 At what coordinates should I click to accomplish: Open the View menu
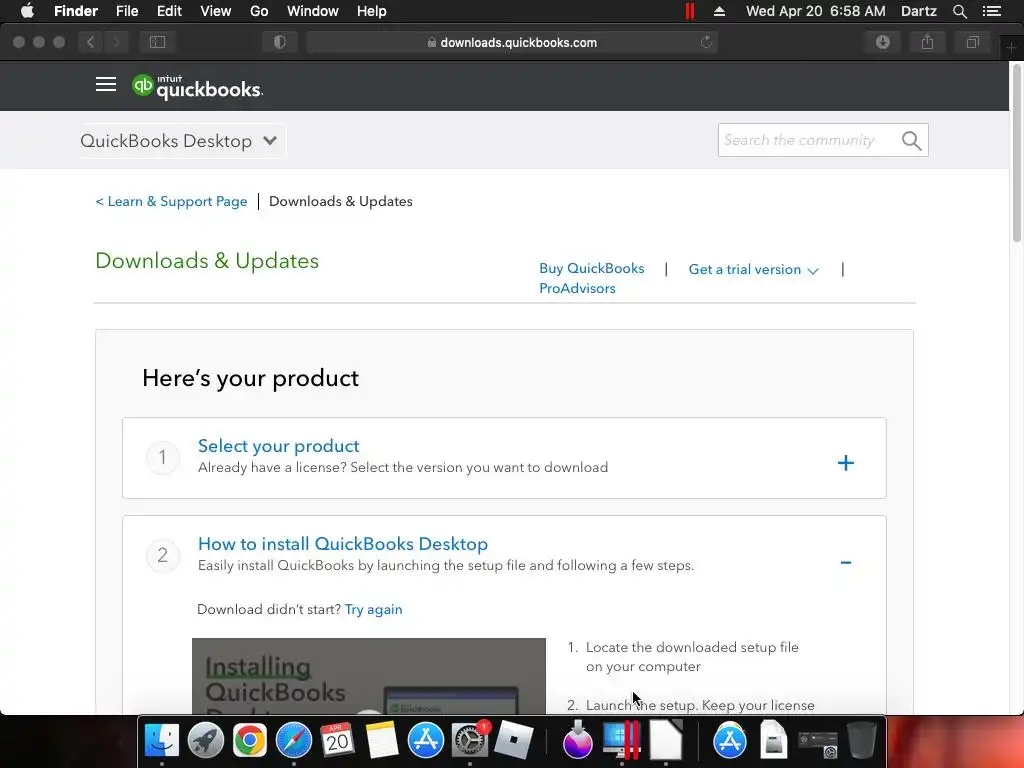[216, 11]
